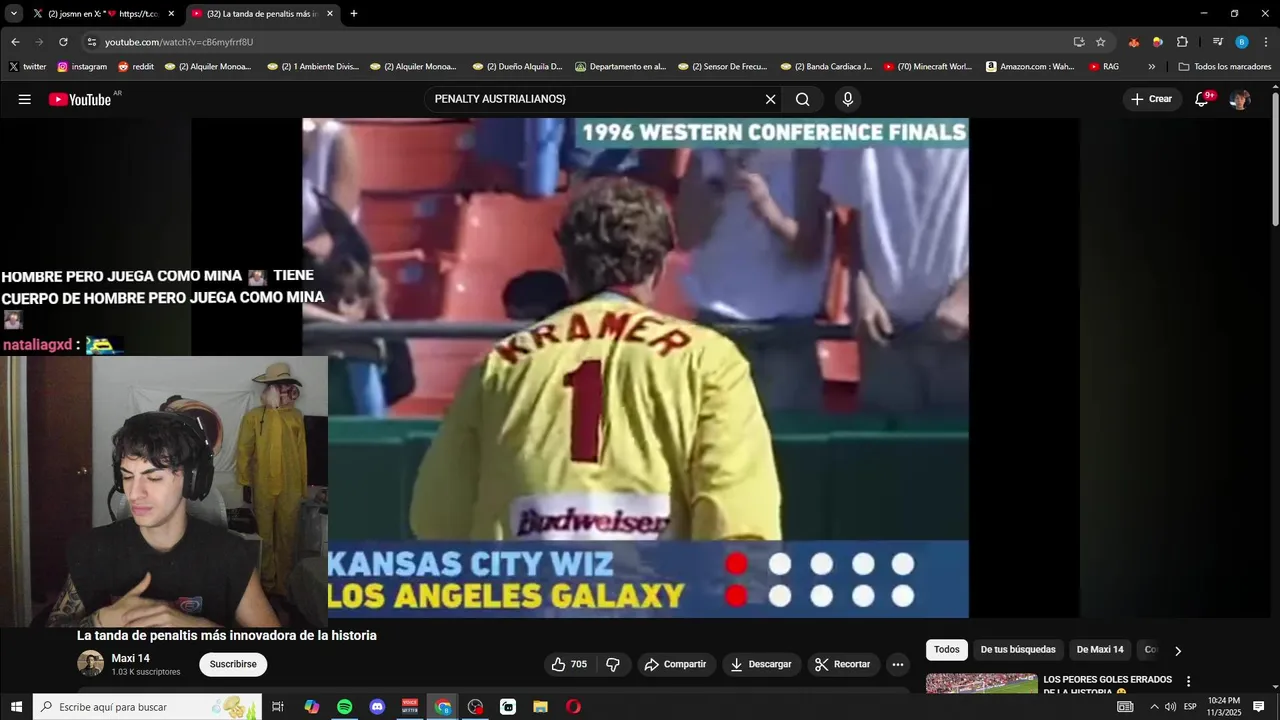The width and height of the screenshot is (1280, 720).
Task: Open the more actions ellipsis menu
Action: [897, 664]
